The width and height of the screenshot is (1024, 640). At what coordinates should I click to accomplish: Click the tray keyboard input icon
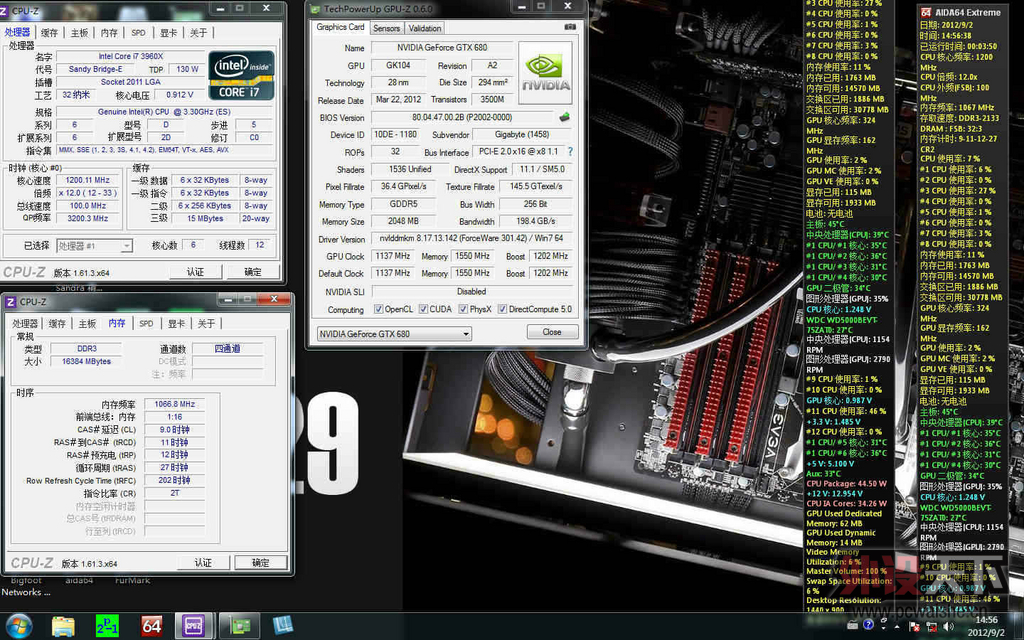coord(852,626)
